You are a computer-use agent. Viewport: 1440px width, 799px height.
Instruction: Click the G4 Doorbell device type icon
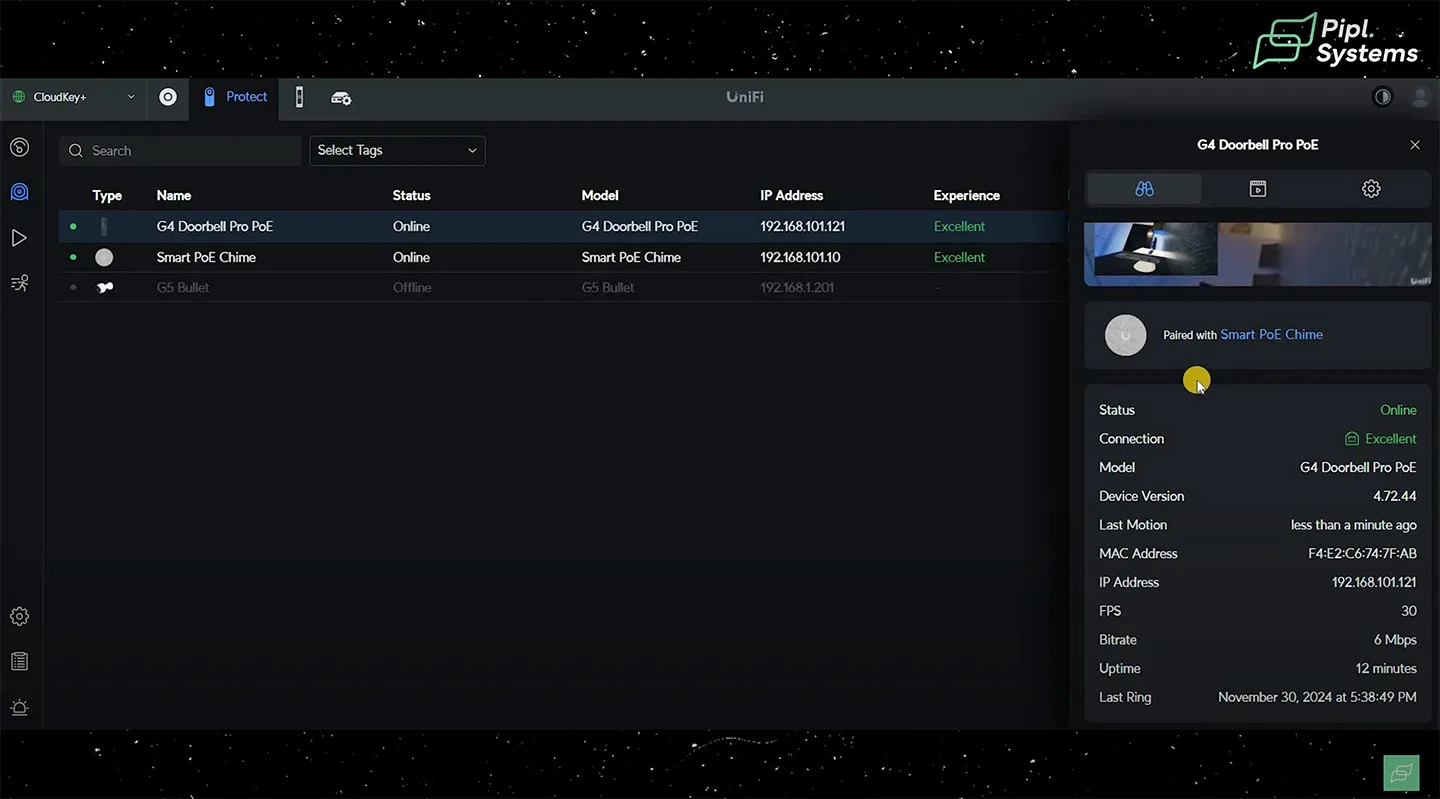click(x=104, y=227)
